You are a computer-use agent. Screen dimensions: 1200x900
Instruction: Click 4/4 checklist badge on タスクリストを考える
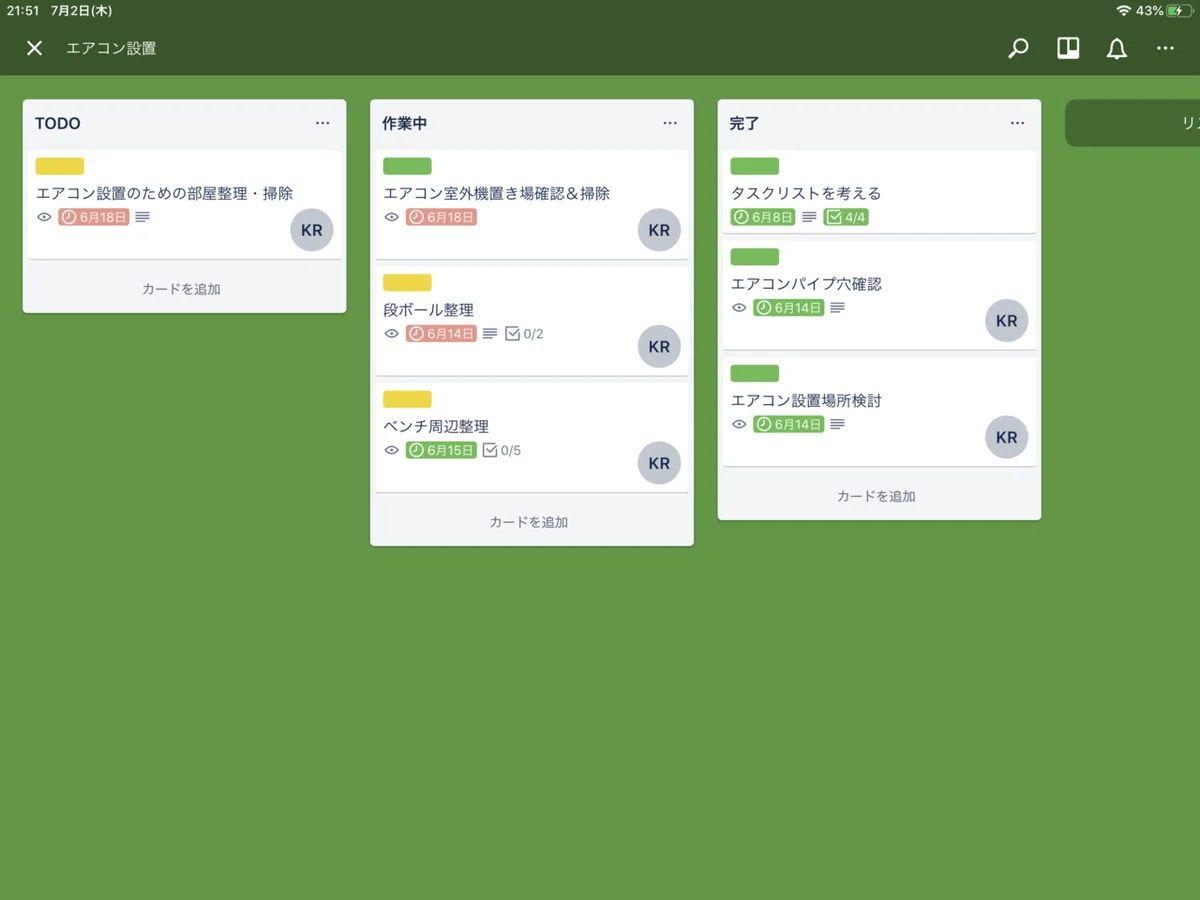pyautogui.click(x=846, y=217)
